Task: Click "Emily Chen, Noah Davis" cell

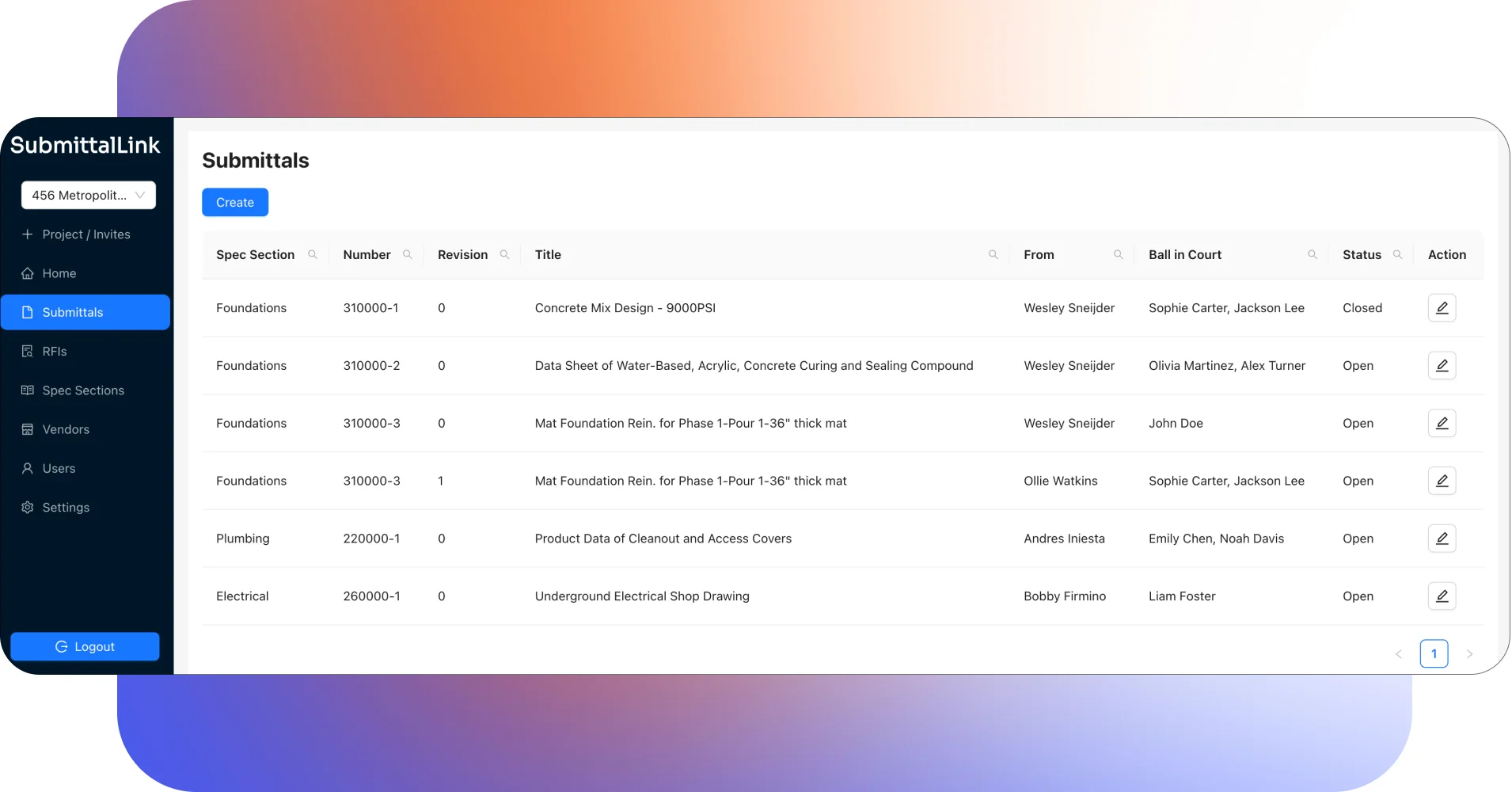Action: pos(1216,539)
